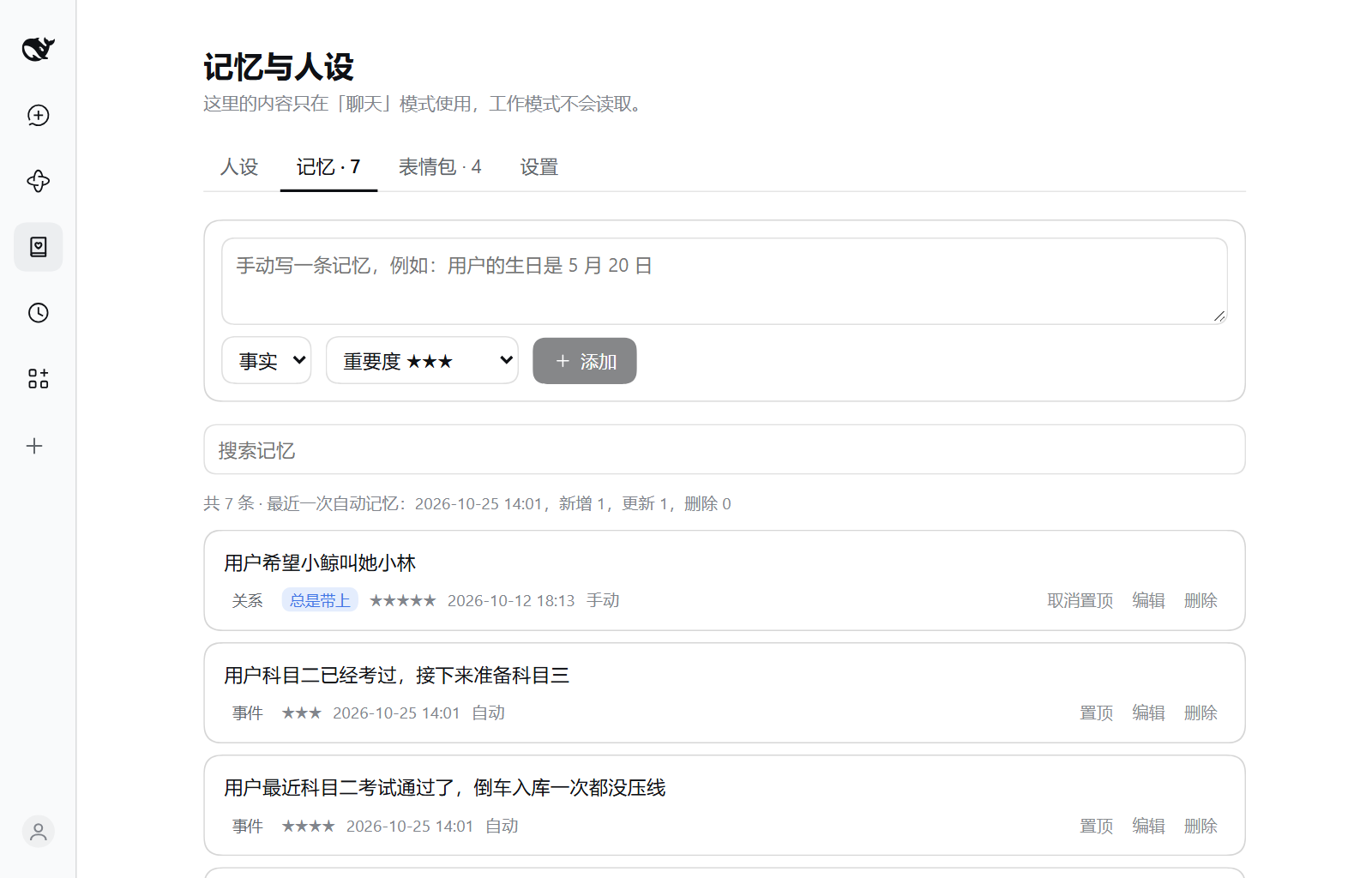Click the page heading 记忆与人设

pyautogui.click(x=279, y=67)
